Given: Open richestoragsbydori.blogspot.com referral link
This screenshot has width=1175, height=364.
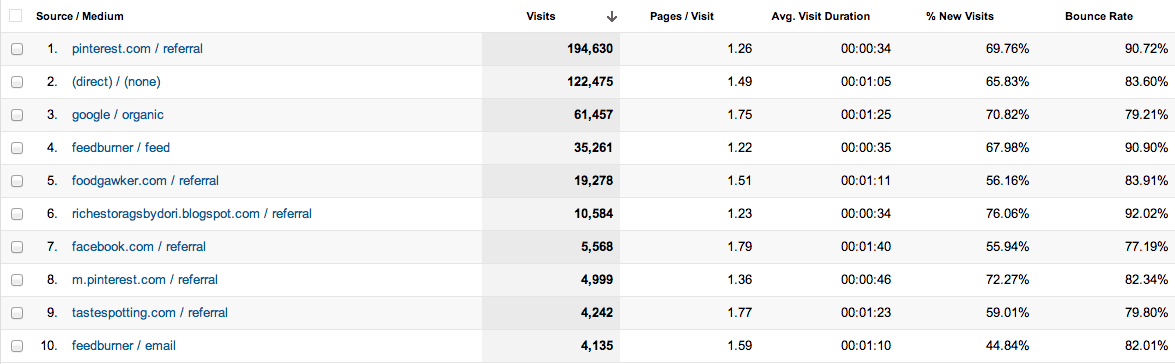Looking at the screenshot, I should pos(192,213).
